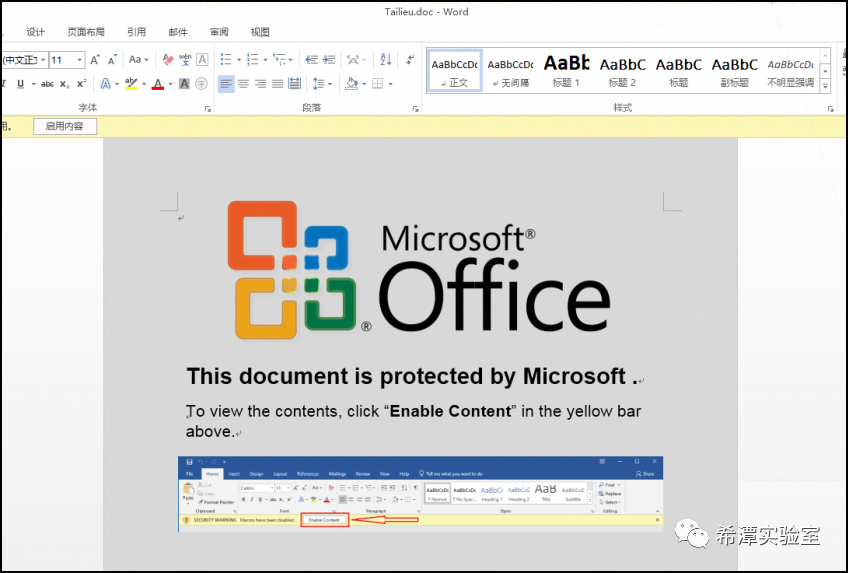Image resolution: width=848 pixels, height=573 pixels.
Task: Click the 启用内容 button in the yellow bar
Action: coord(65,126)
